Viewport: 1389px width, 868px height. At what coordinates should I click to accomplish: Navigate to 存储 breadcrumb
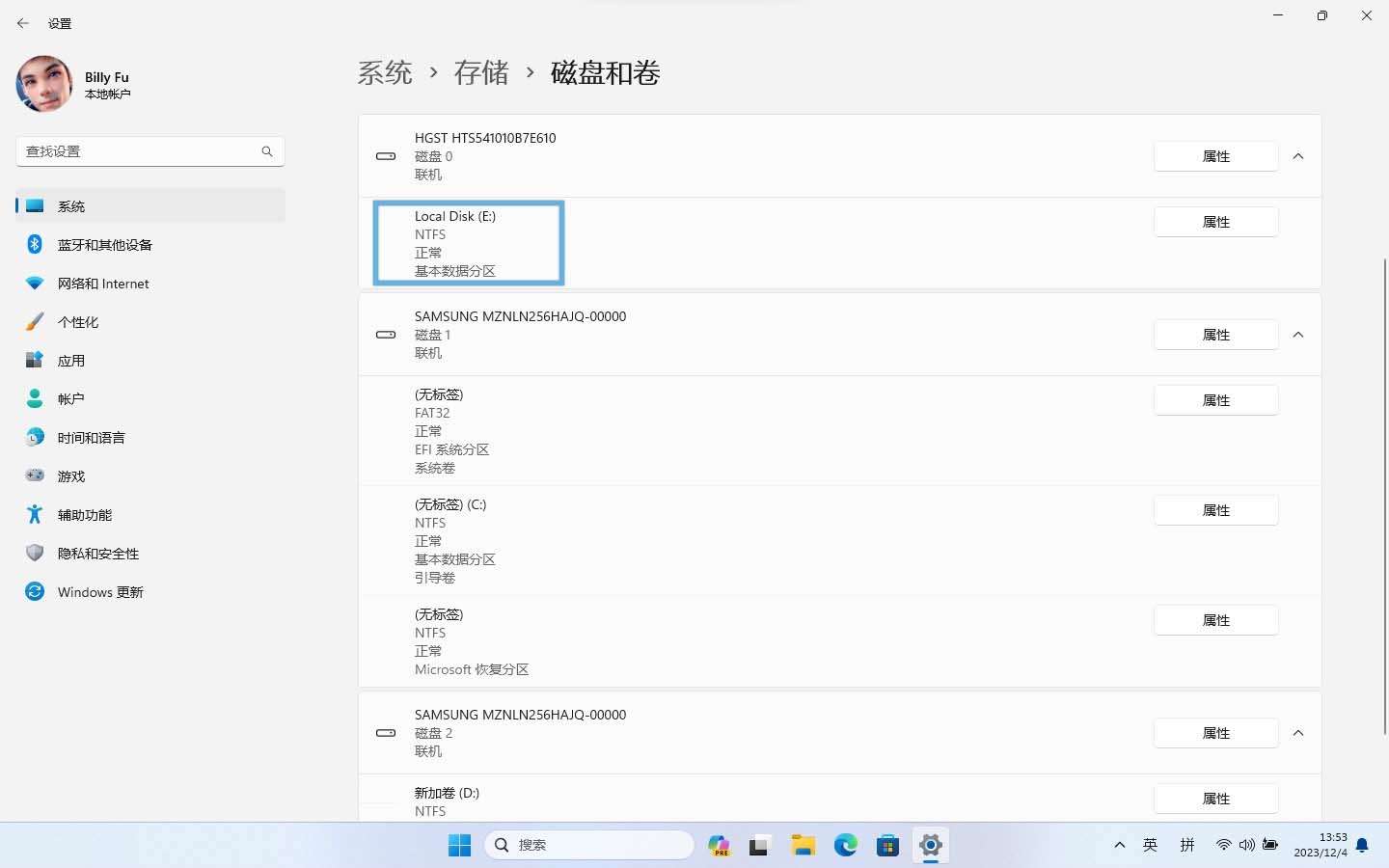point(481,72)
